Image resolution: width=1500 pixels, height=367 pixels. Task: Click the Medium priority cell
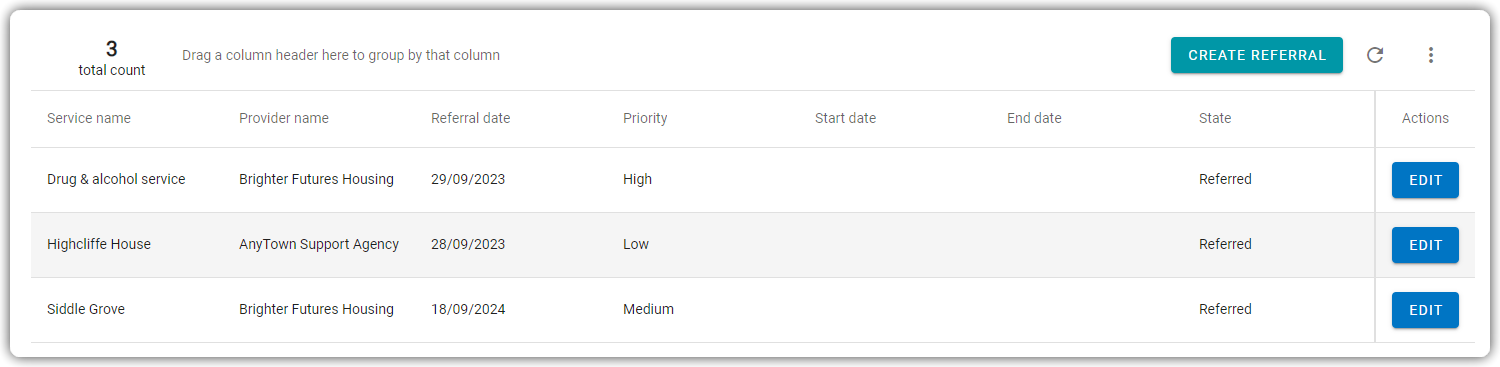tap(648, 310)
